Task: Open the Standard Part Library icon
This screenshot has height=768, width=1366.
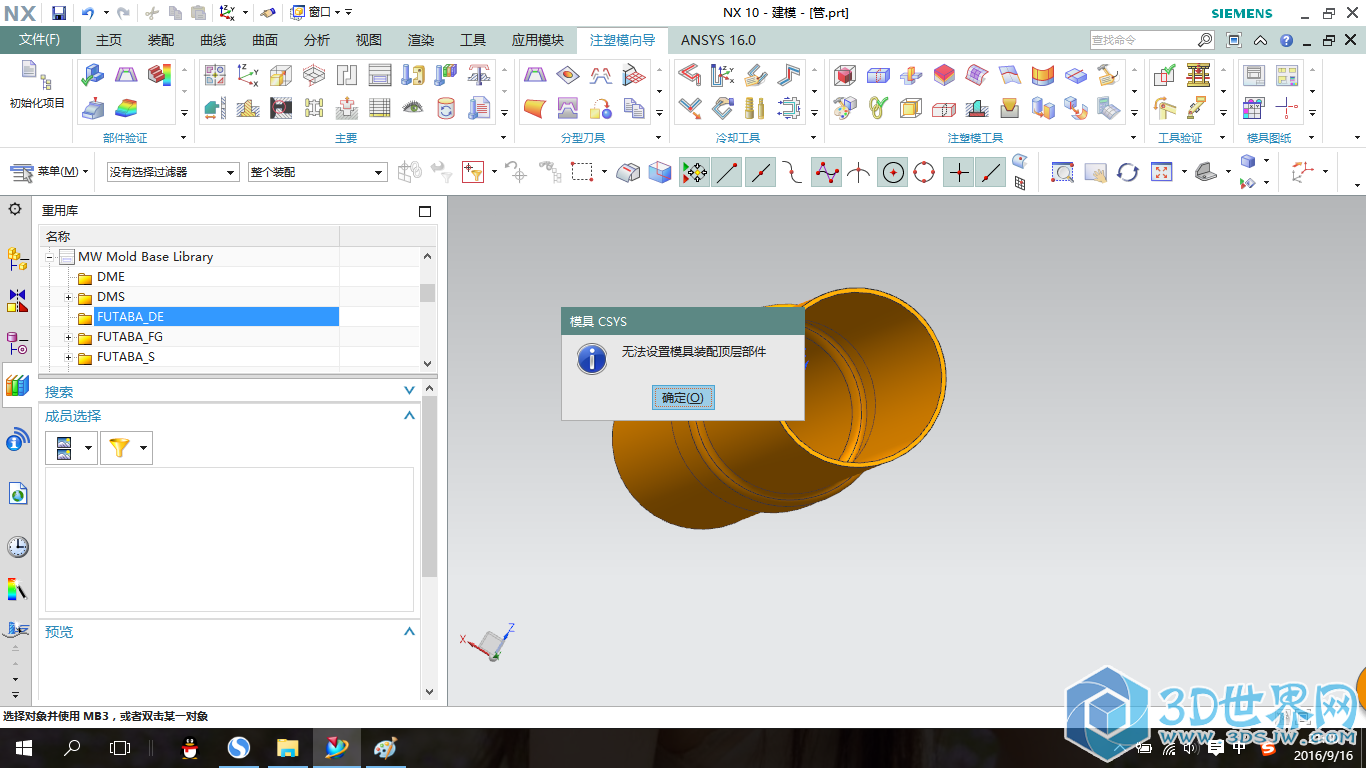Action: click(412, 75)
